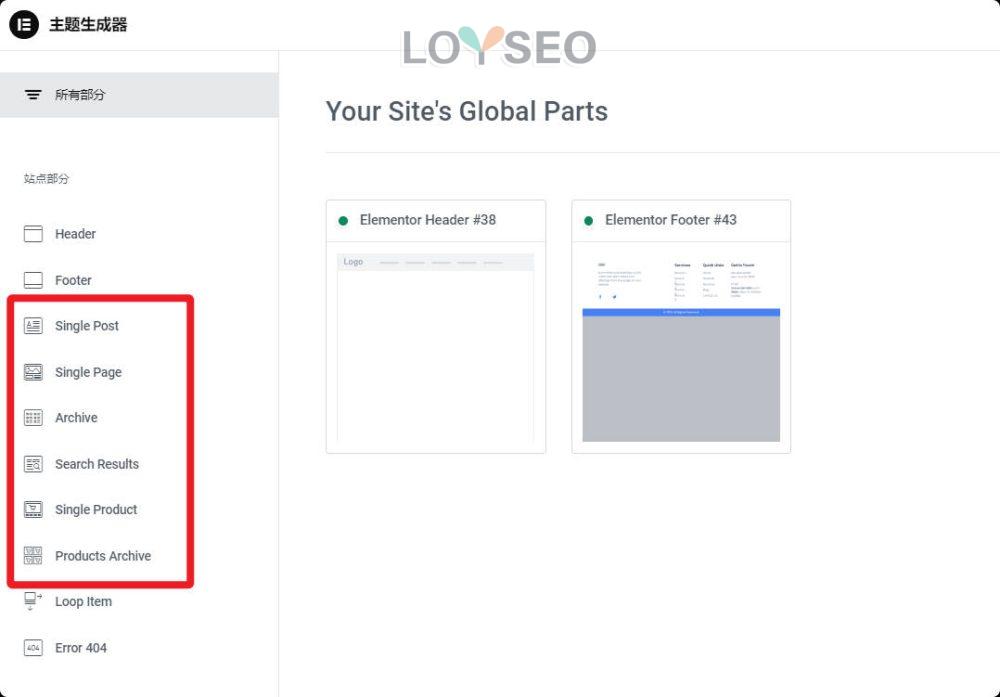The width and height of the screenshot is (1000, 697).
Task: Click the 站点部分 section label
Action: click(46, 179)
